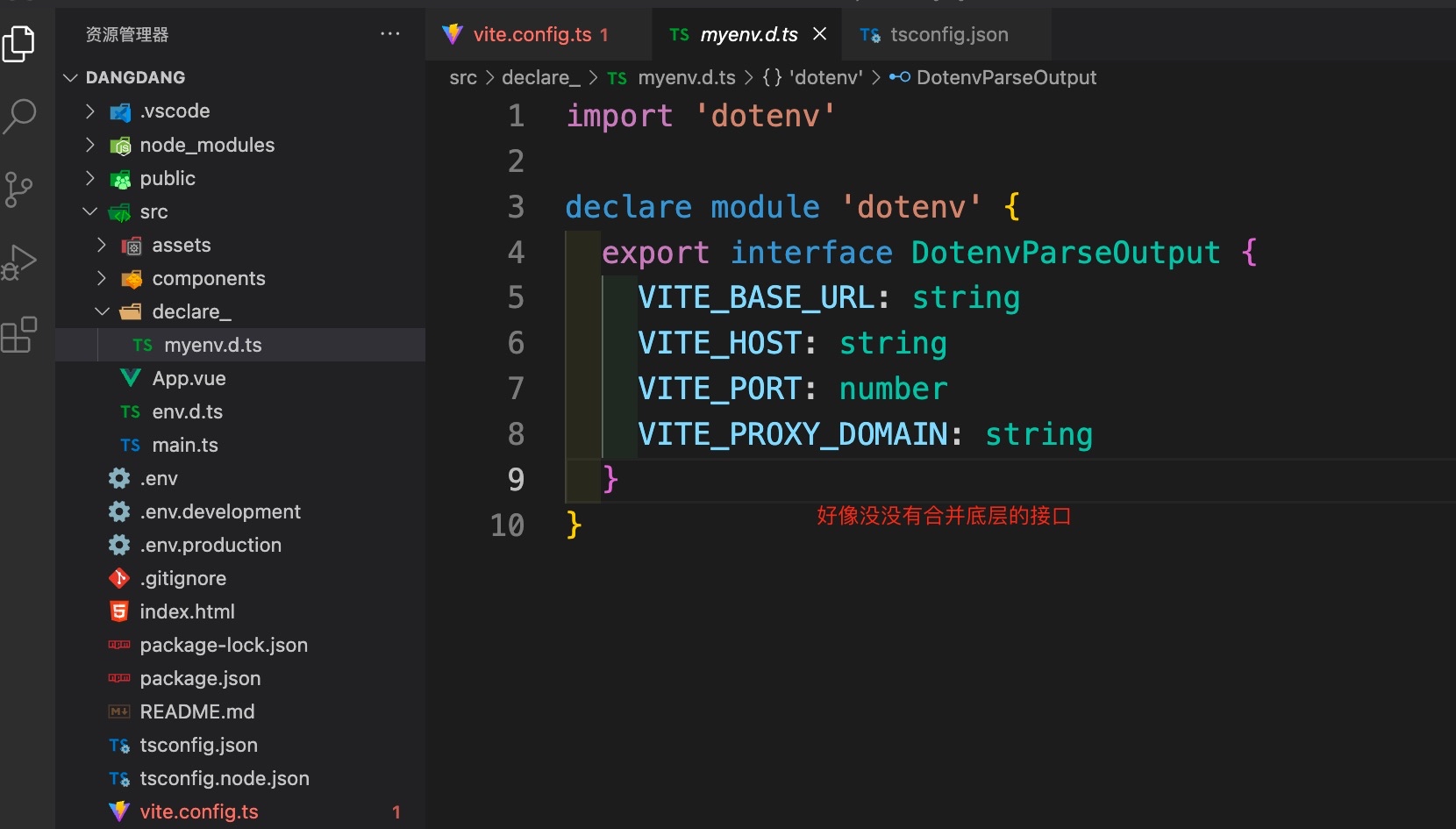Click the declare_ open folder icon
Screen dimensions: 1456x829
point(131,311)
